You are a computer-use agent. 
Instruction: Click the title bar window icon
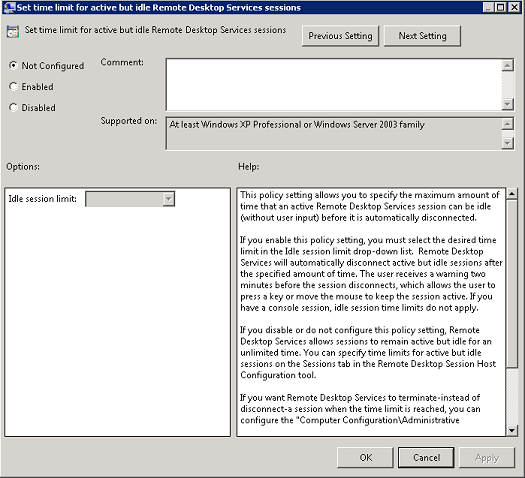pos(9,7)
